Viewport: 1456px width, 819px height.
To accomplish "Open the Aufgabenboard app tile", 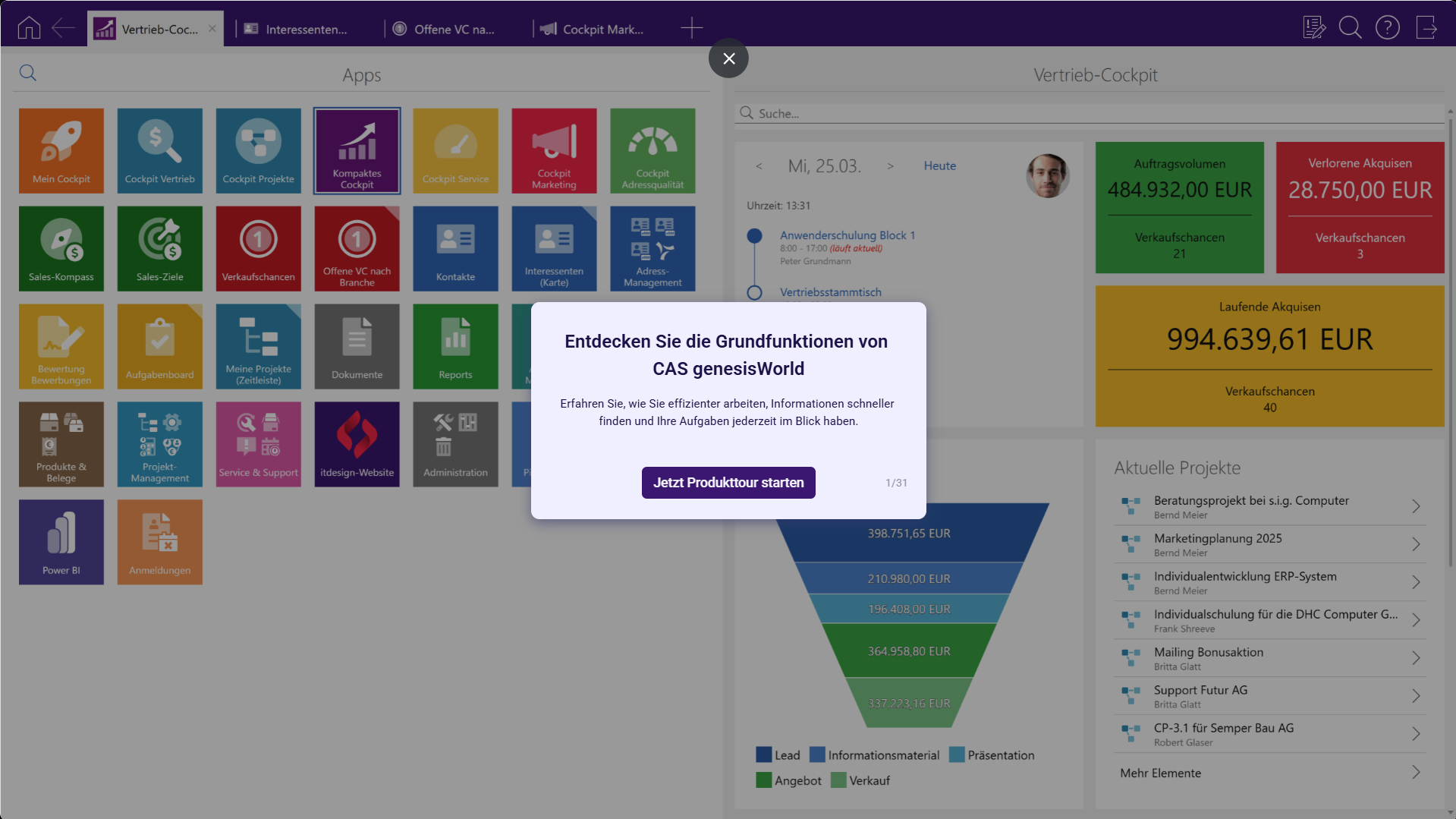I will [160, 346].
